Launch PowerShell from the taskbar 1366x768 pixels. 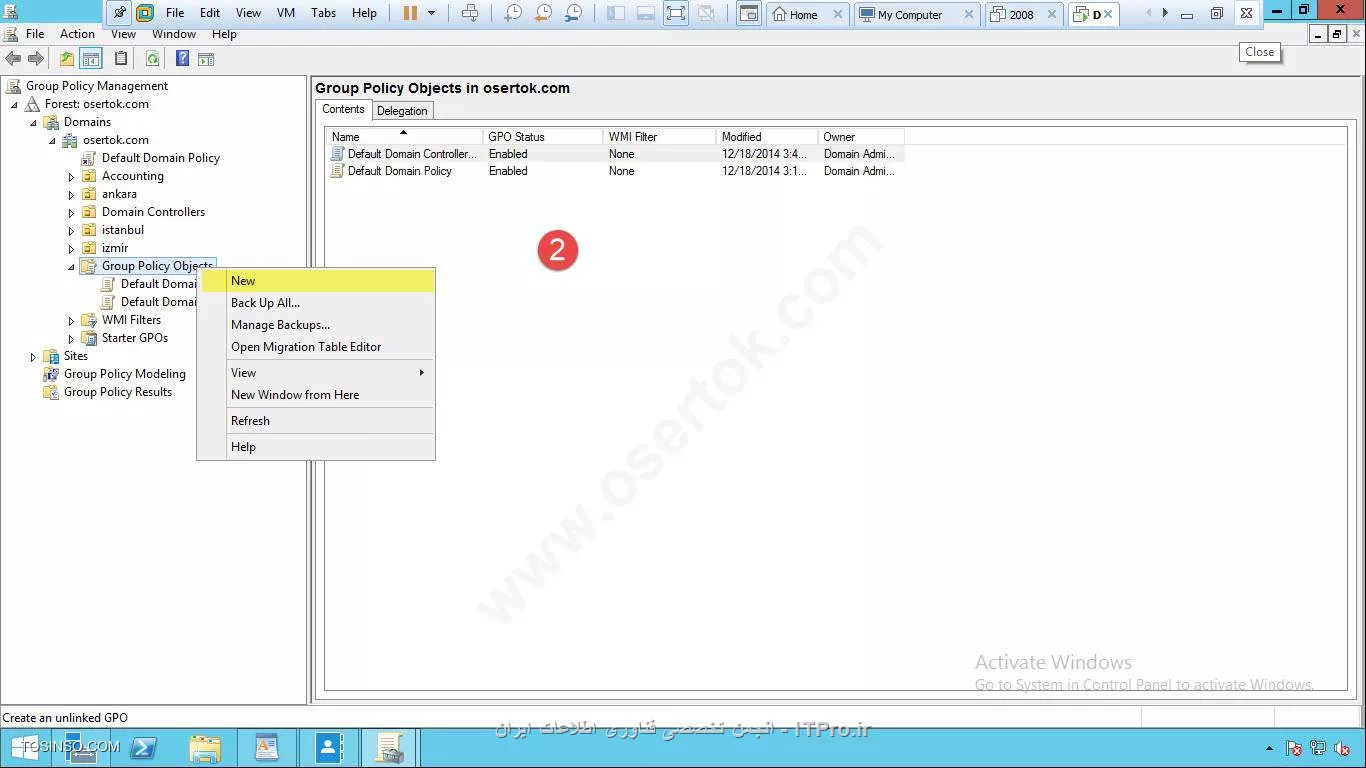(143, 747)
